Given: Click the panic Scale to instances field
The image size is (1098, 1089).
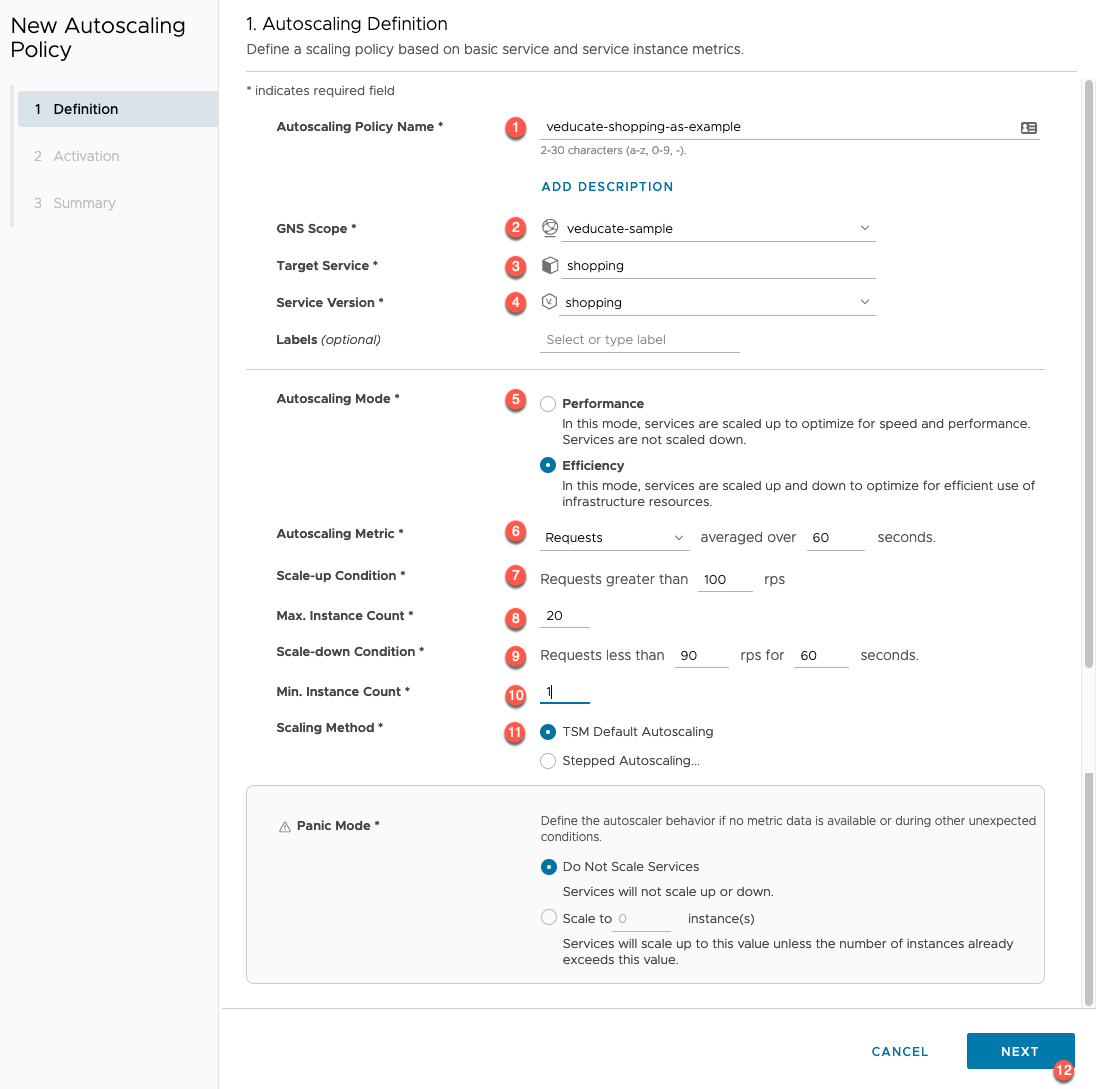Looking at the screenshot, I should pos(641,919).
